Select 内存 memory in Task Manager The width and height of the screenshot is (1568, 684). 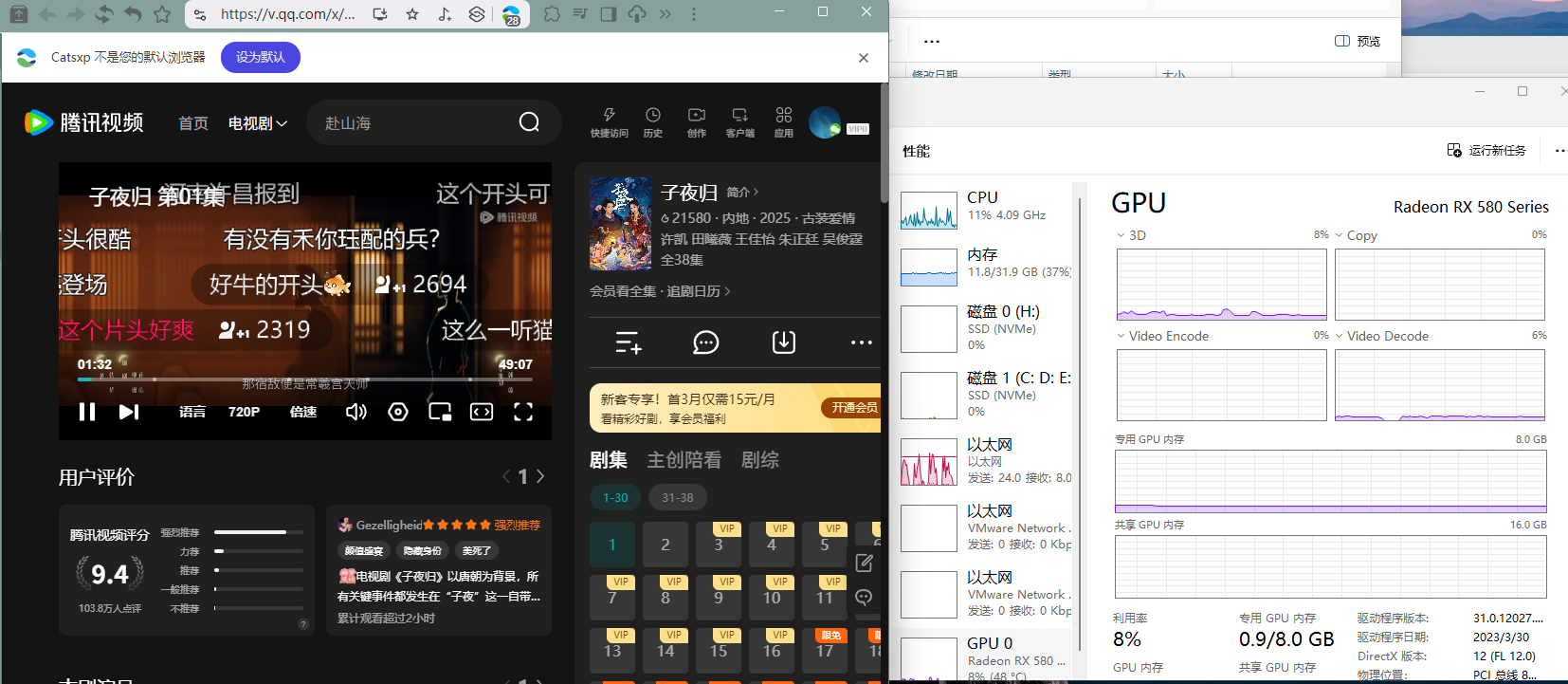pos(986,266)
